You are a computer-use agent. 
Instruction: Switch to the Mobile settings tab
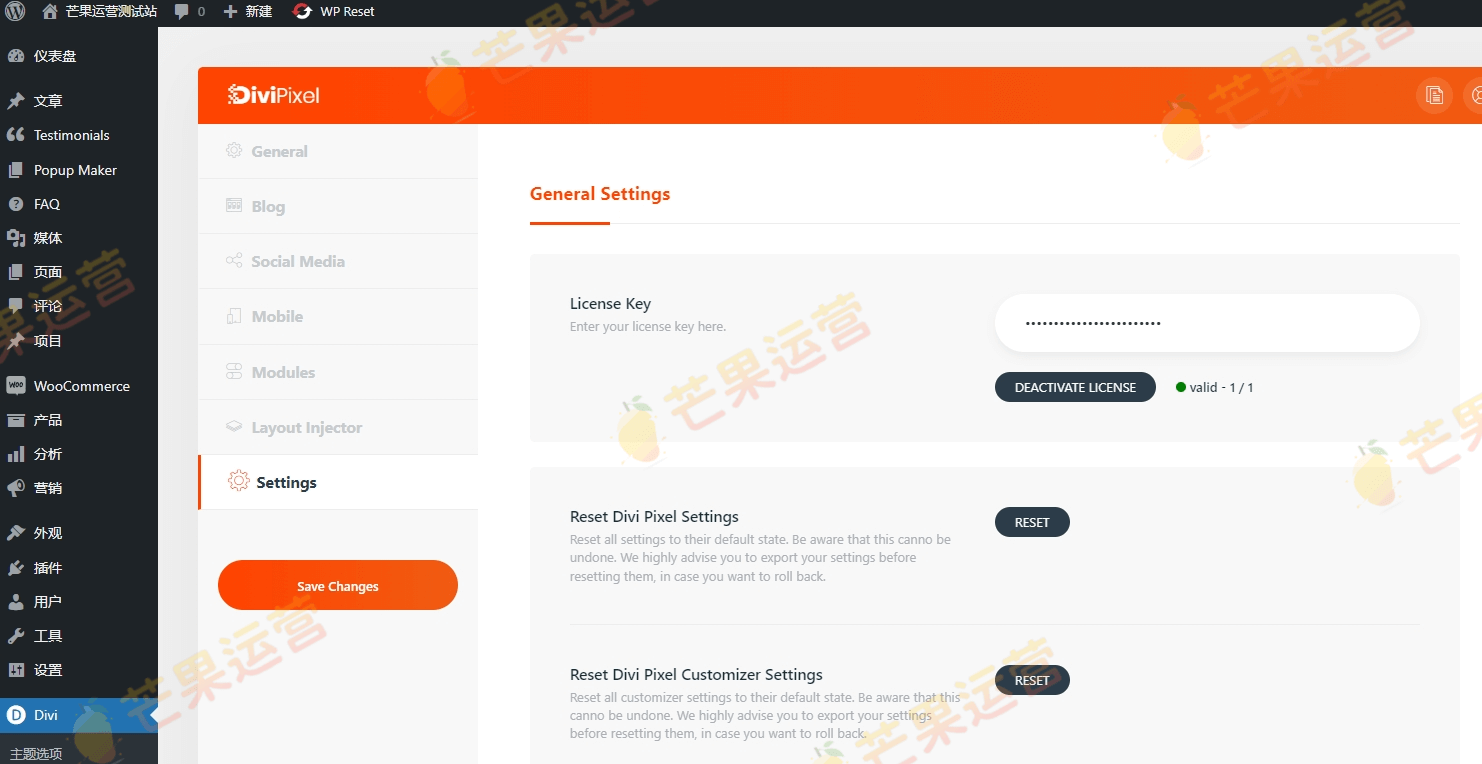[277, 316]
